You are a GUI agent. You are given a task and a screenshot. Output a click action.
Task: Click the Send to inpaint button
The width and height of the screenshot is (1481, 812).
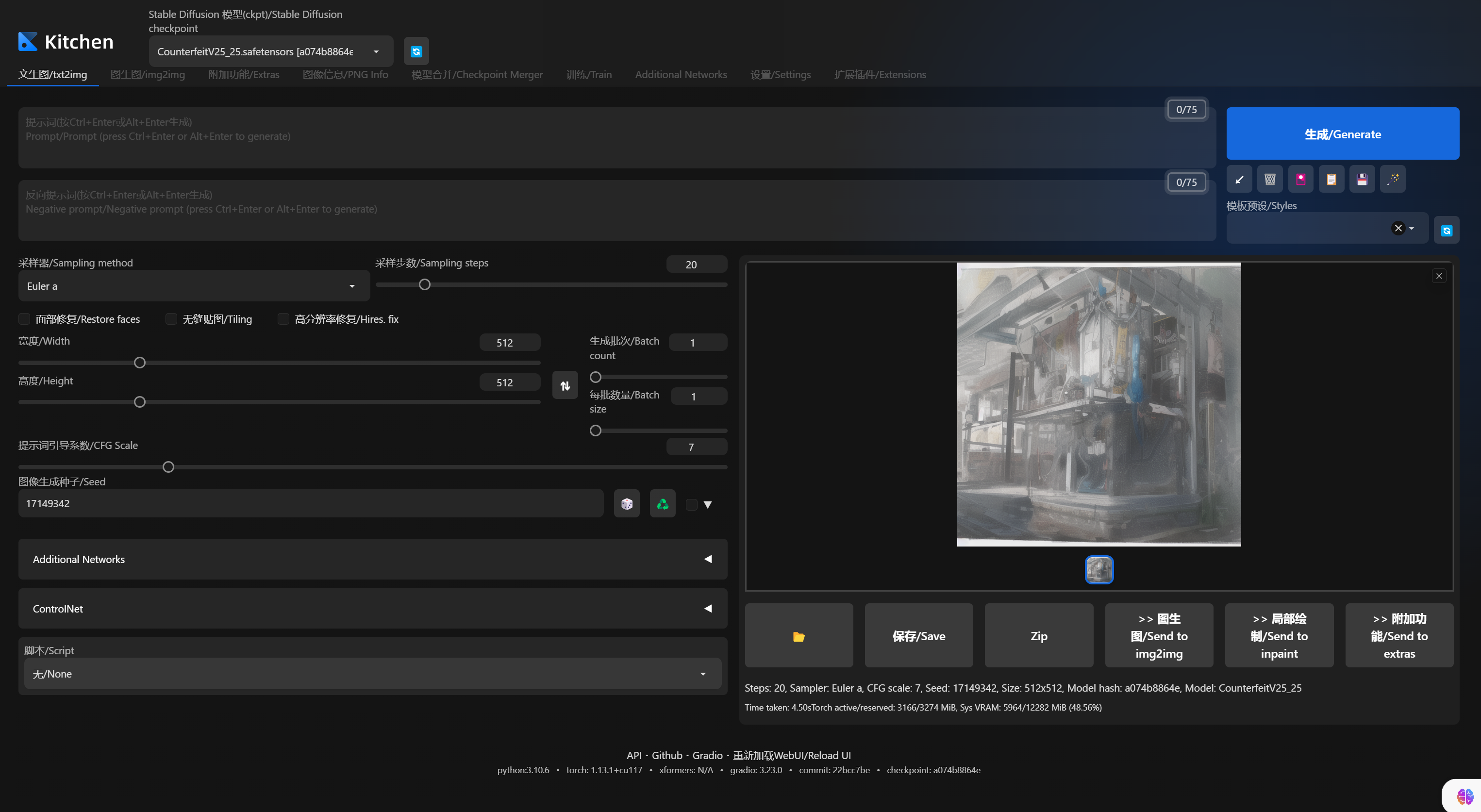[1279, 636]
